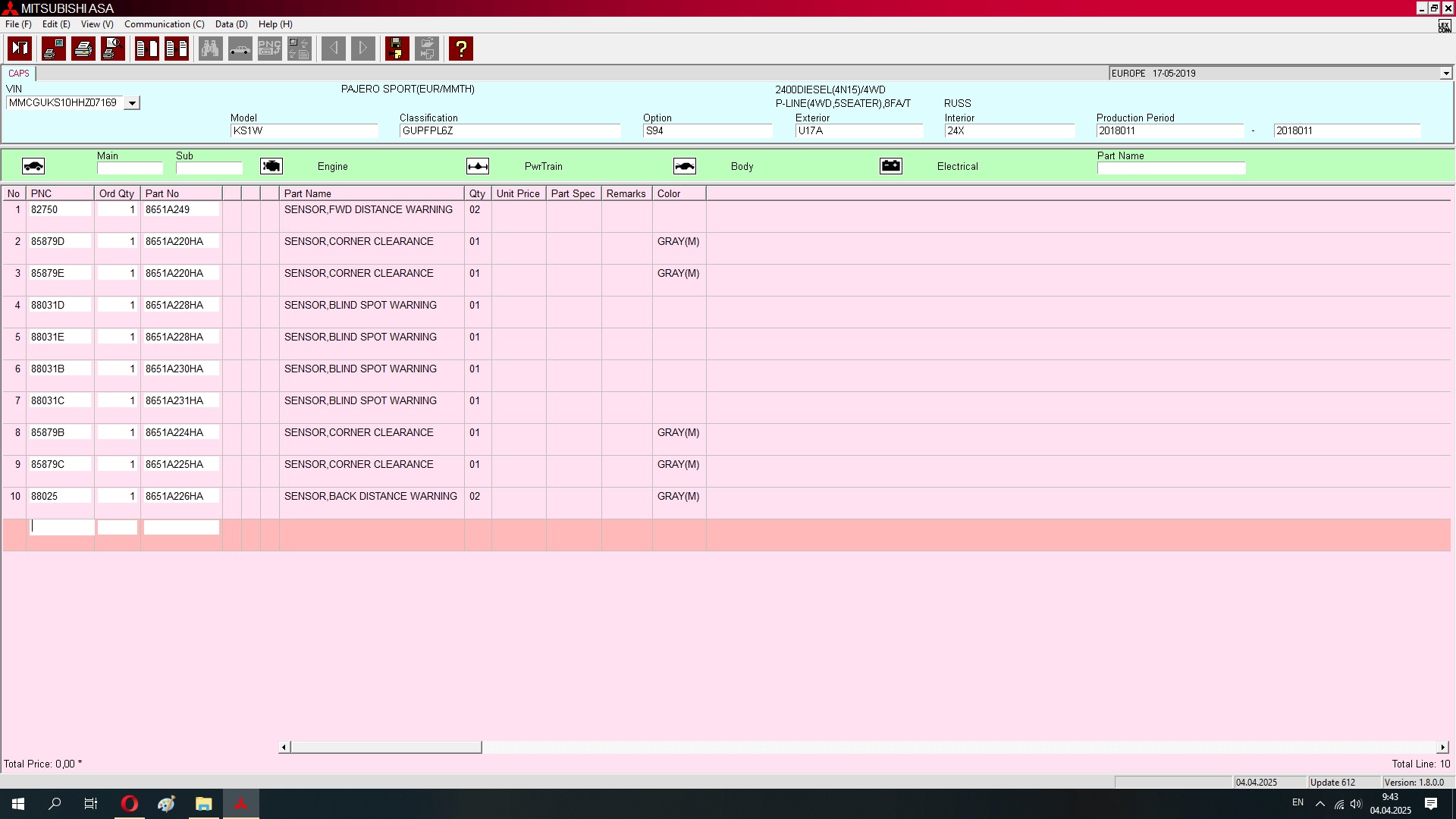
Task: Select the PwrTrain category icon
Action: tap(478, 166)
